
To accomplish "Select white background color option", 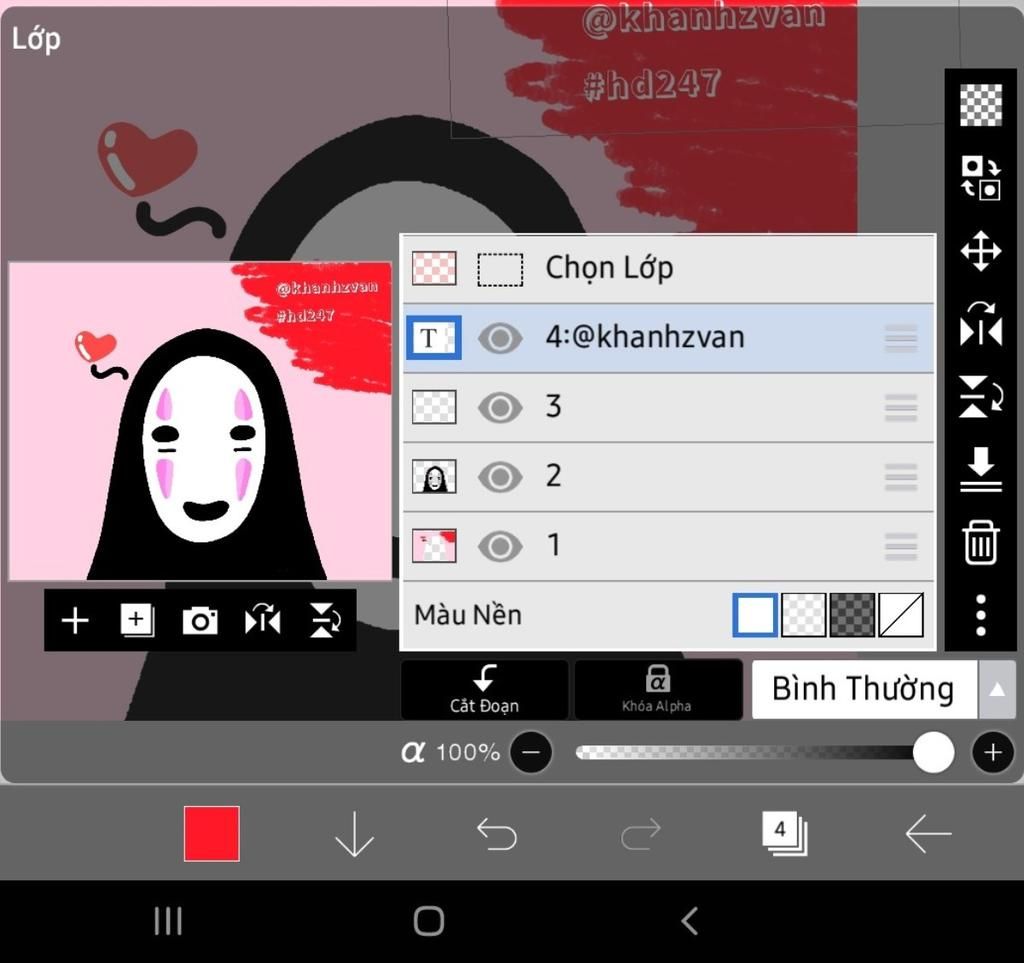I will coord(755,614).
